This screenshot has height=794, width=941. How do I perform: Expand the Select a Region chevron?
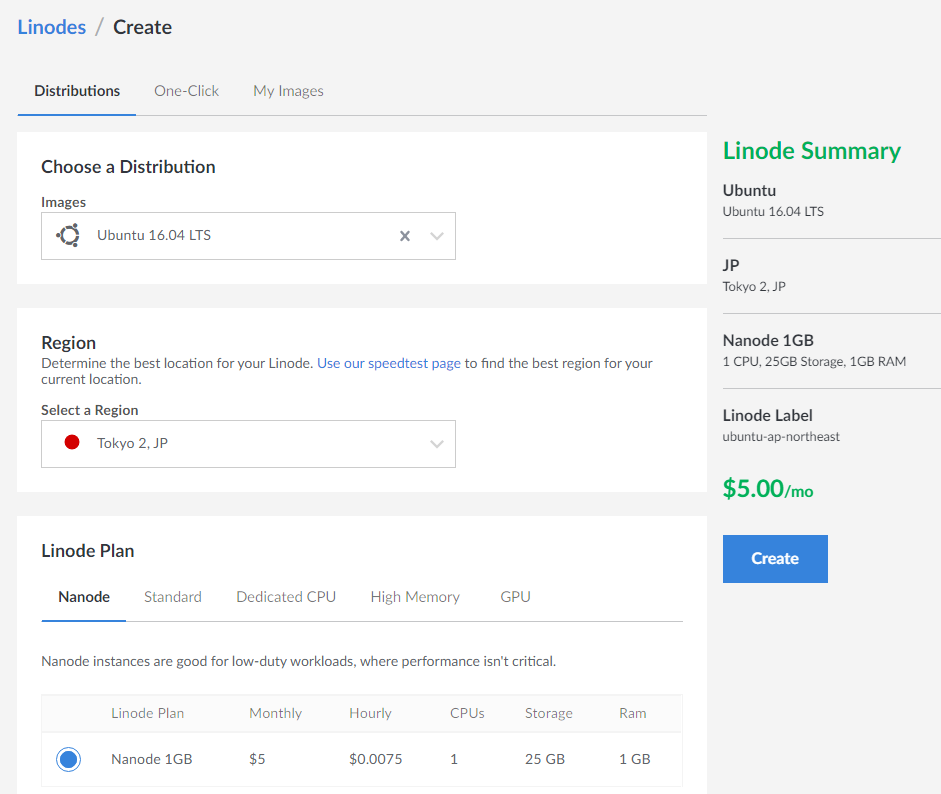click(437, 444)
